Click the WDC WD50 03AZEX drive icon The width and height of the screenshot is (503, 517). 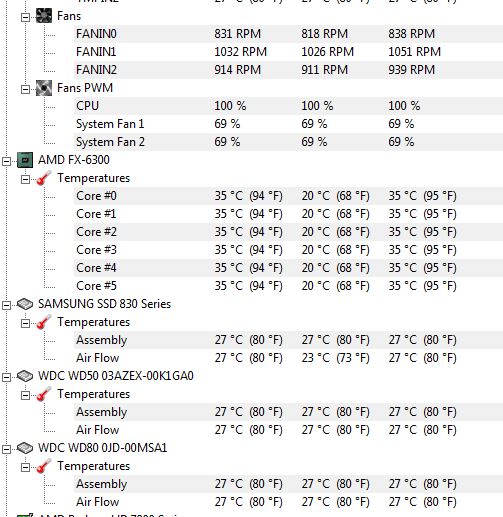point(25,376)
